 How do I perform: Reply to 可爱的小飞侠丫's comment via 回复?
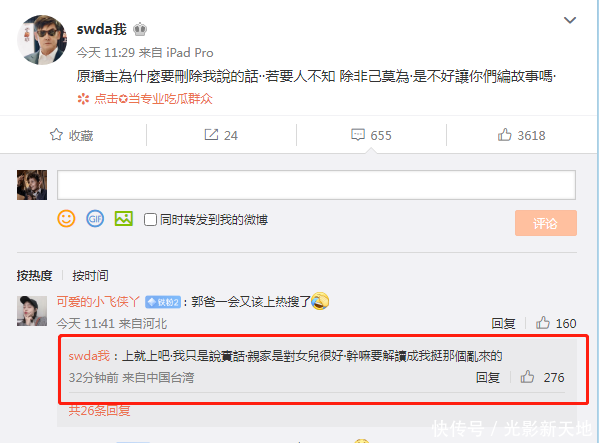(503, 323)
